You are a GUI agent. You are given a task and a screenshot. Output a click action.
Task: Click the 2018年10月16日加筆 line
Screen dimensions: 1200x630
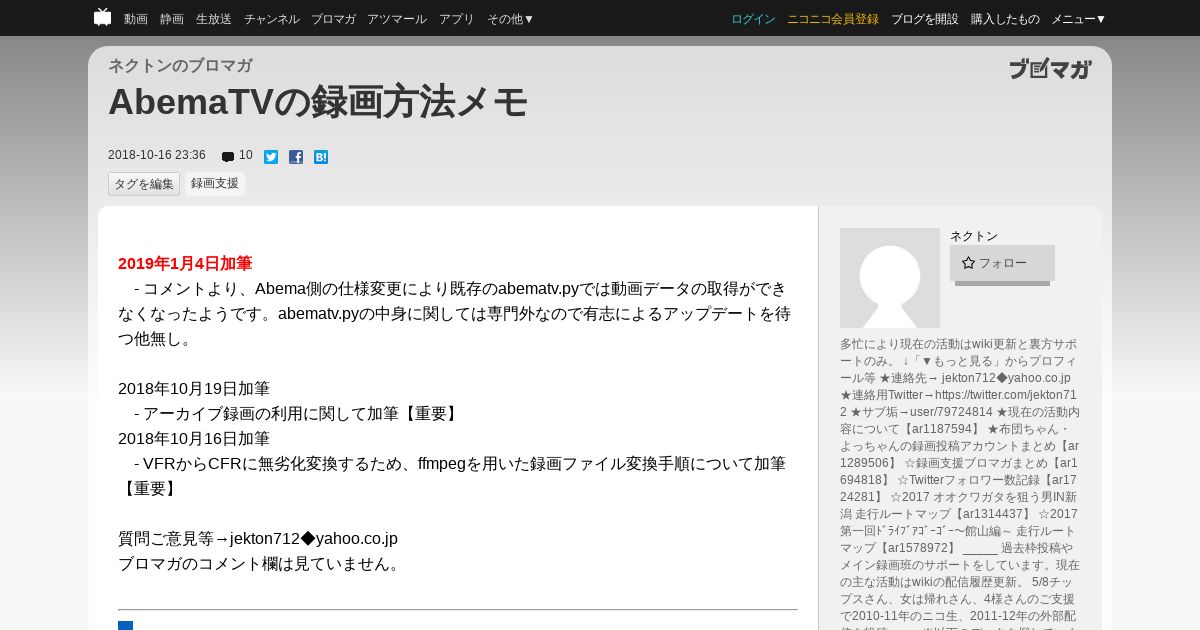point(194,439)
